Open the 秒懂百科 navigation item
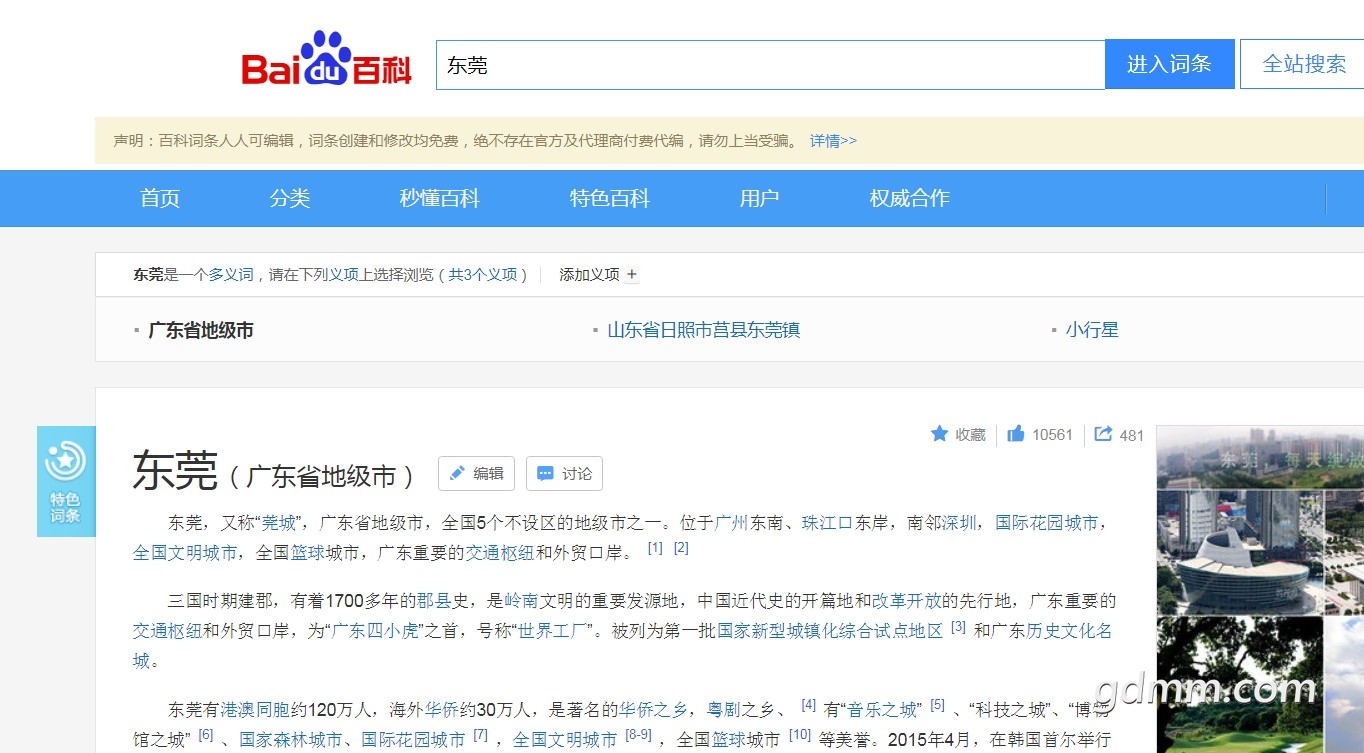 point(440,198)
